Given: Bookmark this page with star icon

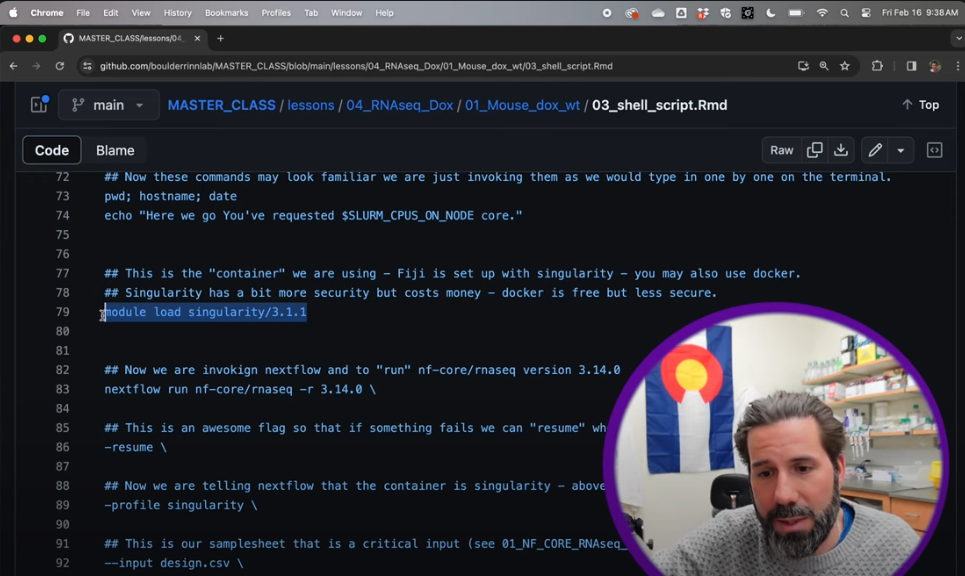Looking at the screenshot, I should click(x=845, y=66).
